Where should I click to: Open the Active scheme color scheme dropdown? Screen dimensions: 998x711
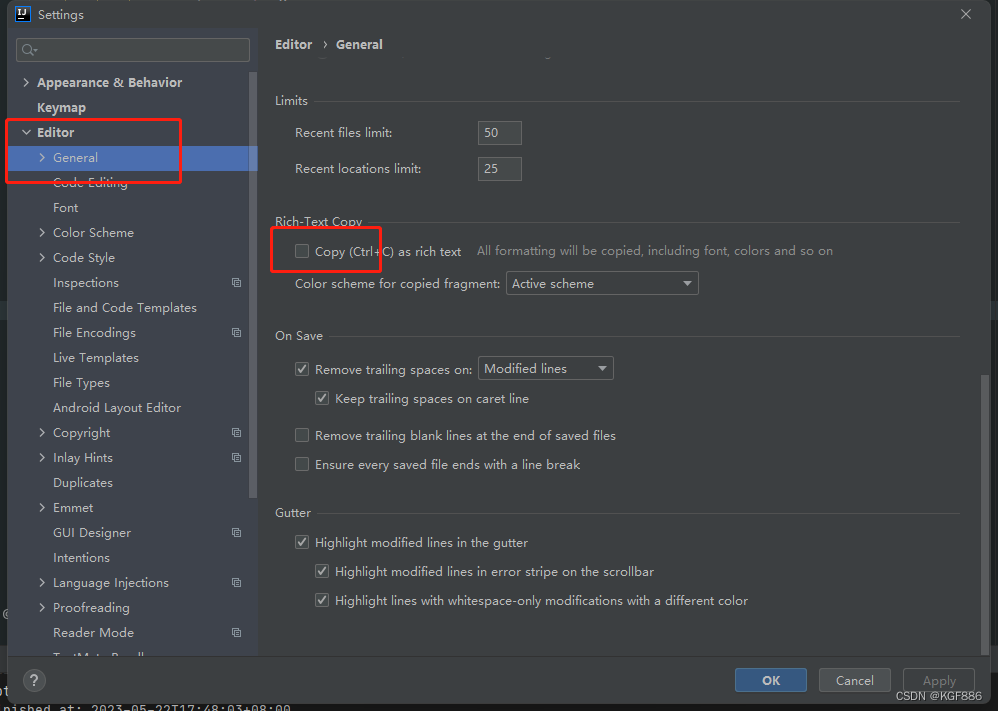tap(602, 283)
